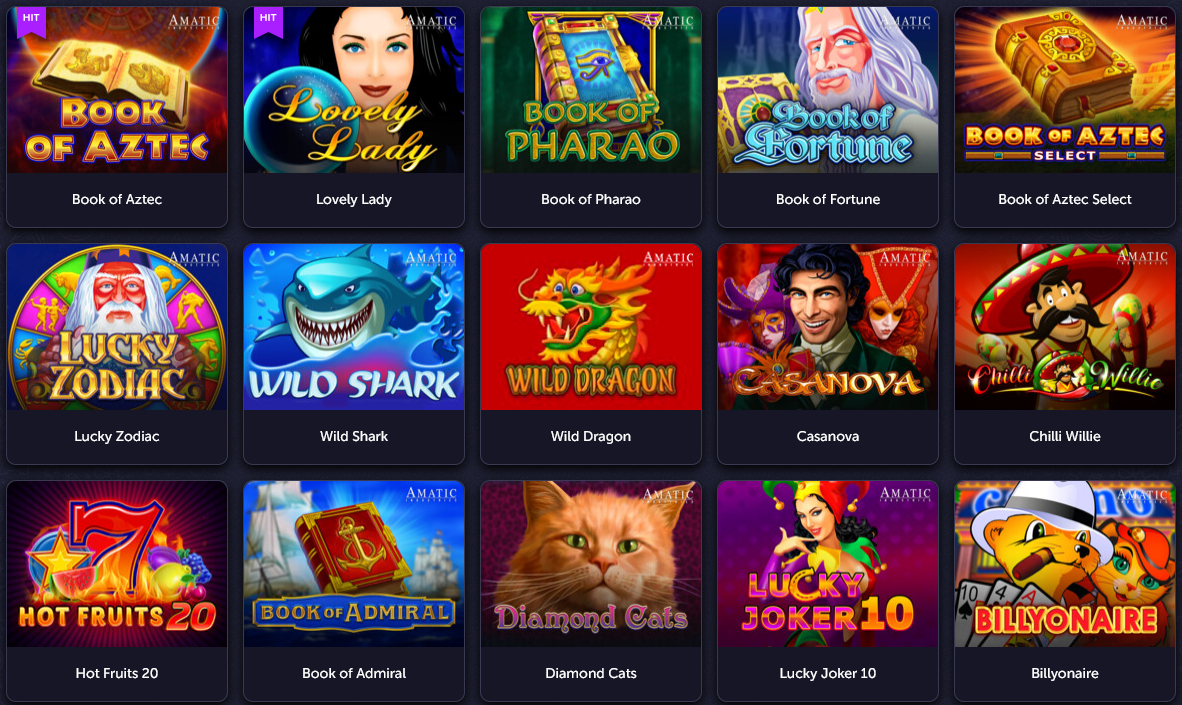Open Book of Aztec Select game tile
The height and width of the screenshot is (705, 1182).
tap(1064, 117)
